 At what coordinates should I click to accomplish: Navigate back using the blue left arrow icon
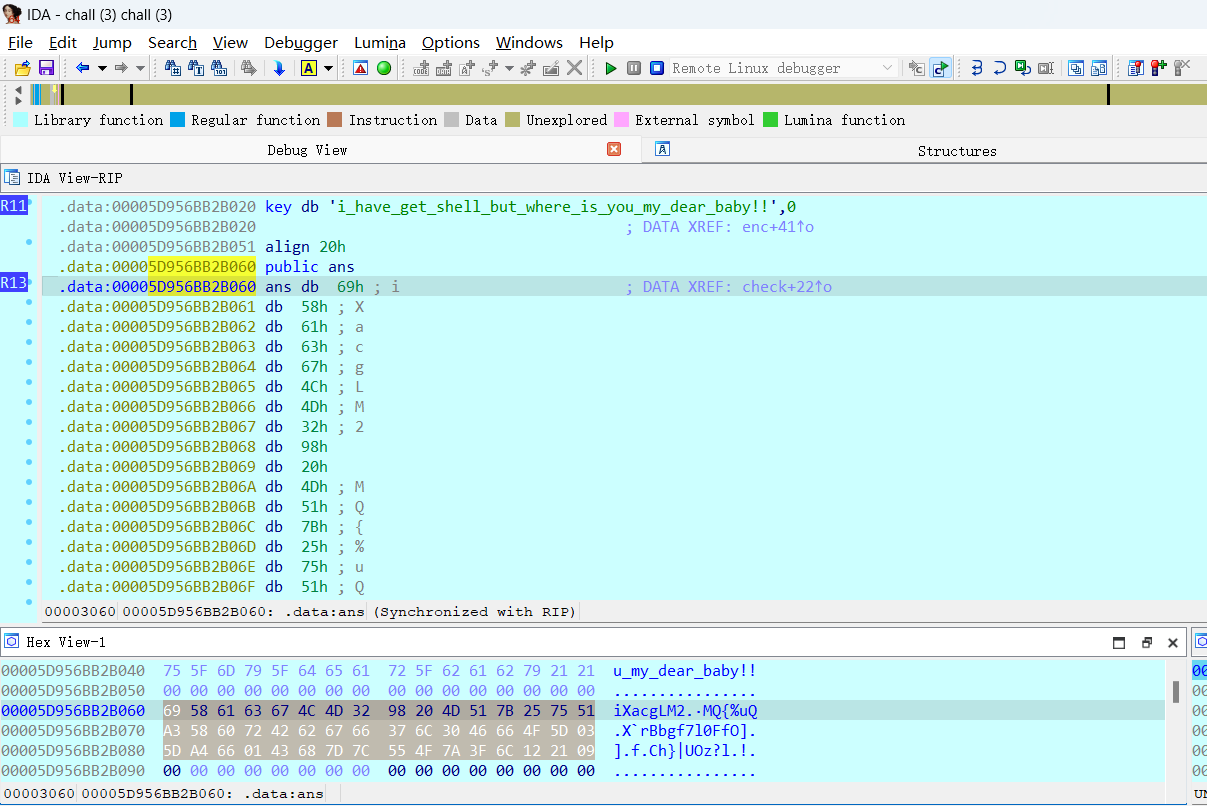(x=82, y=67)
